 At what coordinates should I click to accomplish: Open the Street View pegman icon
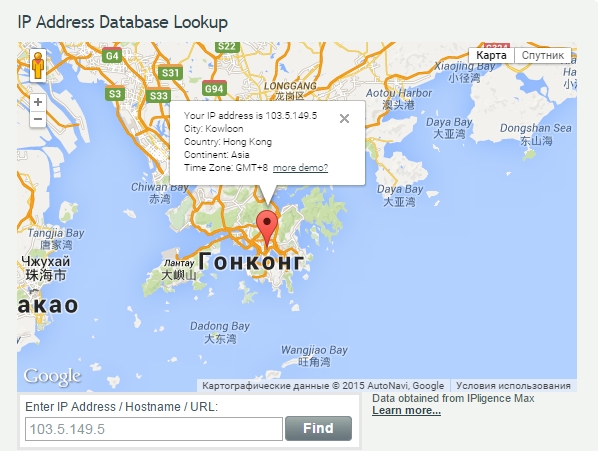(38, 65)
